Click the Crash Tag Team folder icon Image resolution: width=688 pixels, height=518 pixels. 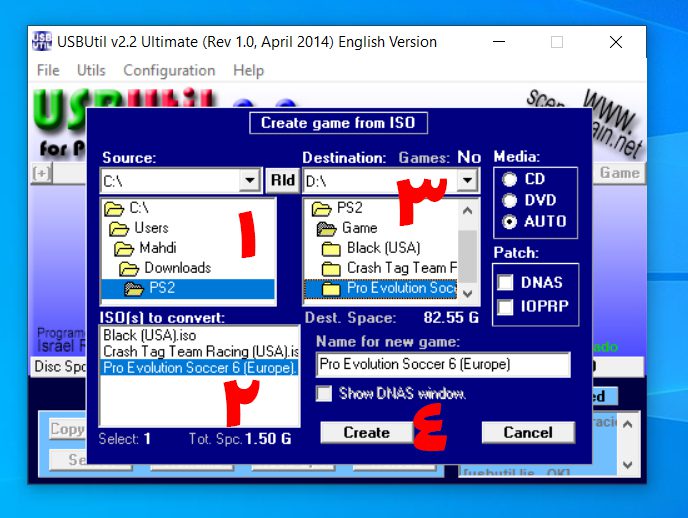(x=331, y=269)
